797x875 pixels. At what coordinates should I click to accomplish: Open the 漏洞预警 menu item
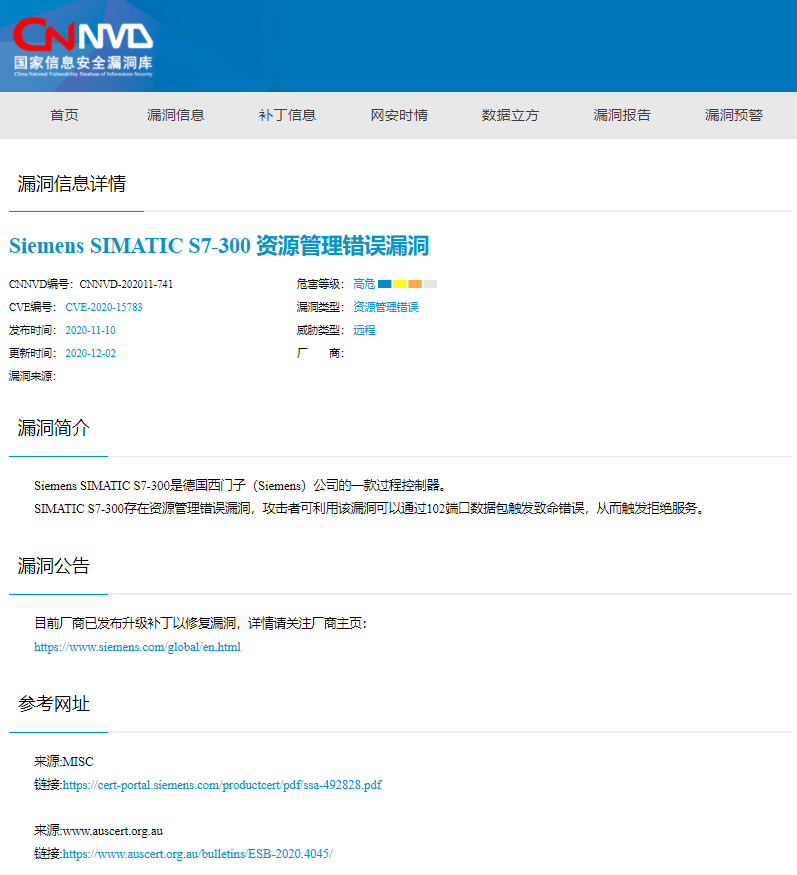[x=733, y=115]
